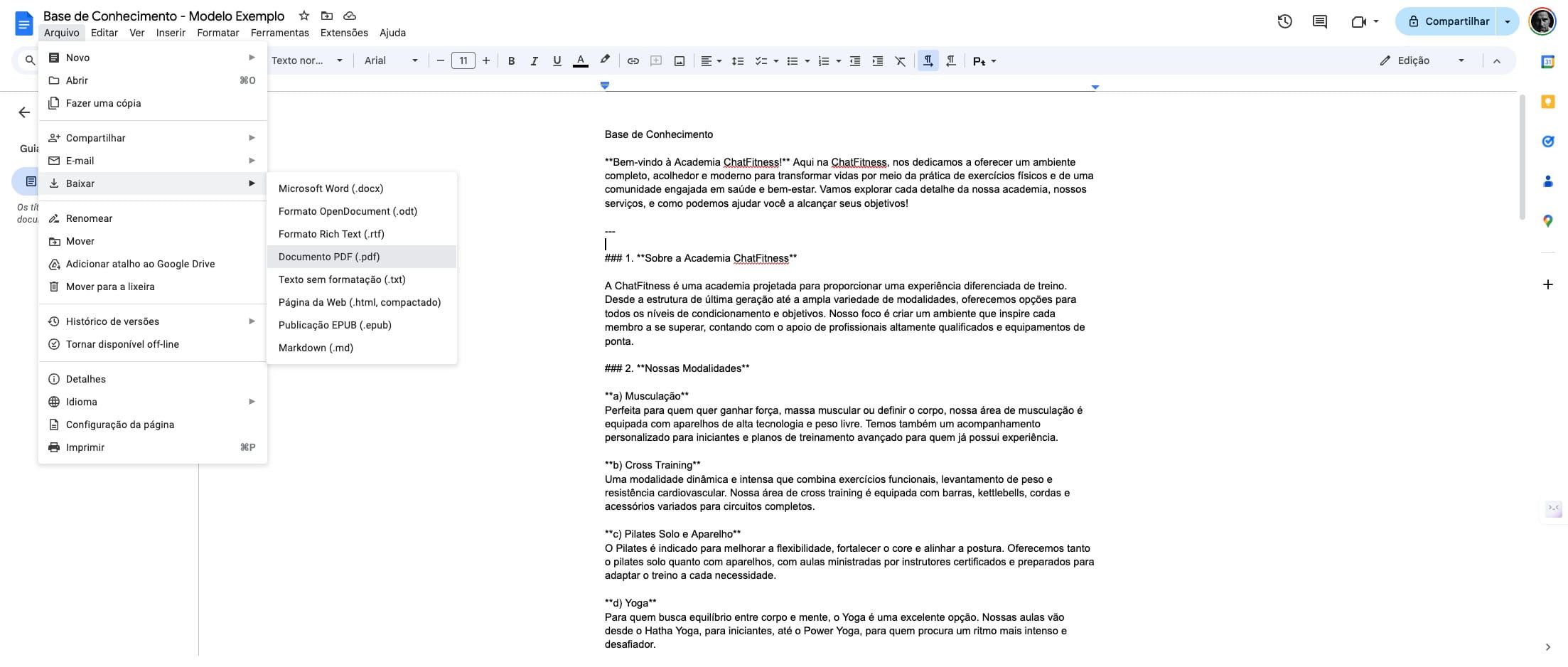Close the document outline with back arrow
The image size is (1568, 667).
point(24,112)
